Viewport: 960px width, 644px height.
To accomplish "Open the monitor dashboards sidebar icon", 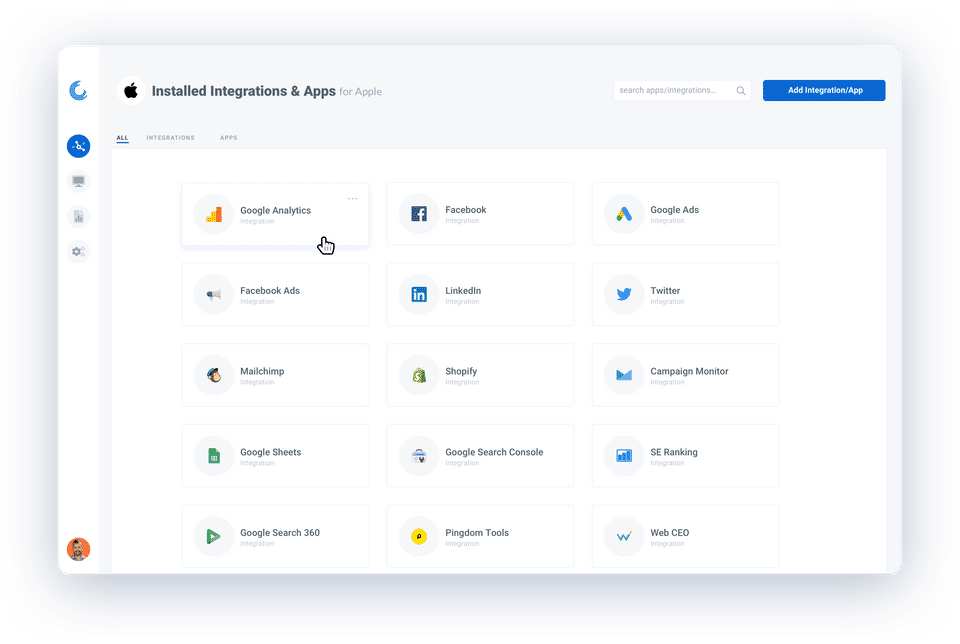I will [78, 181].
